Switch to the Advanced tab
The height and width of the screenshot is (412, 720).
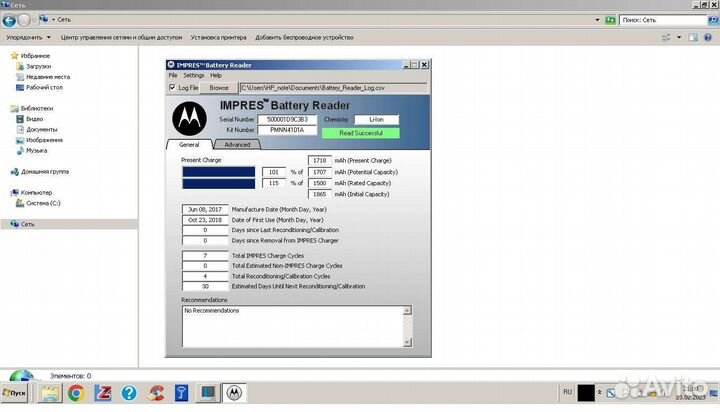point(237,144)
